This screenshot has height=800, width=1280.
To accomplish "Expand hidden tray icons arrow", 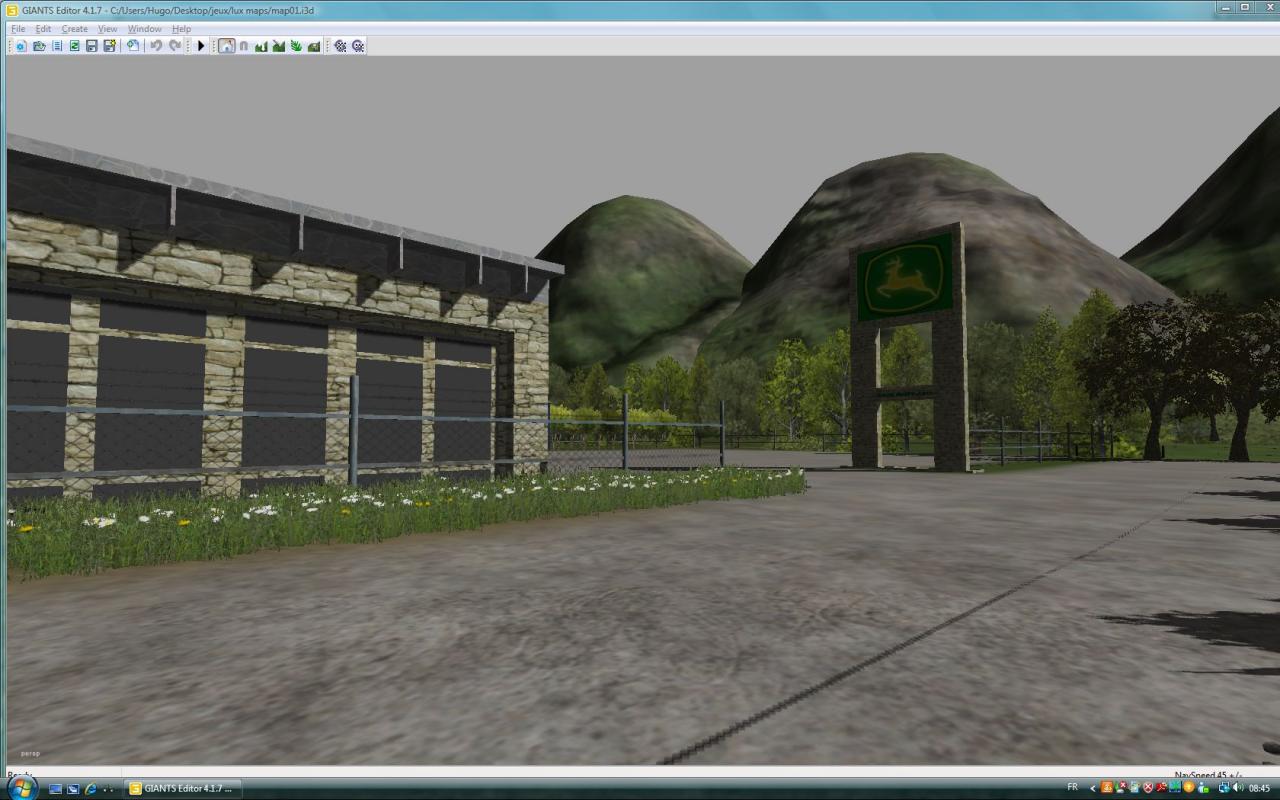I will tap(1093, 788).
